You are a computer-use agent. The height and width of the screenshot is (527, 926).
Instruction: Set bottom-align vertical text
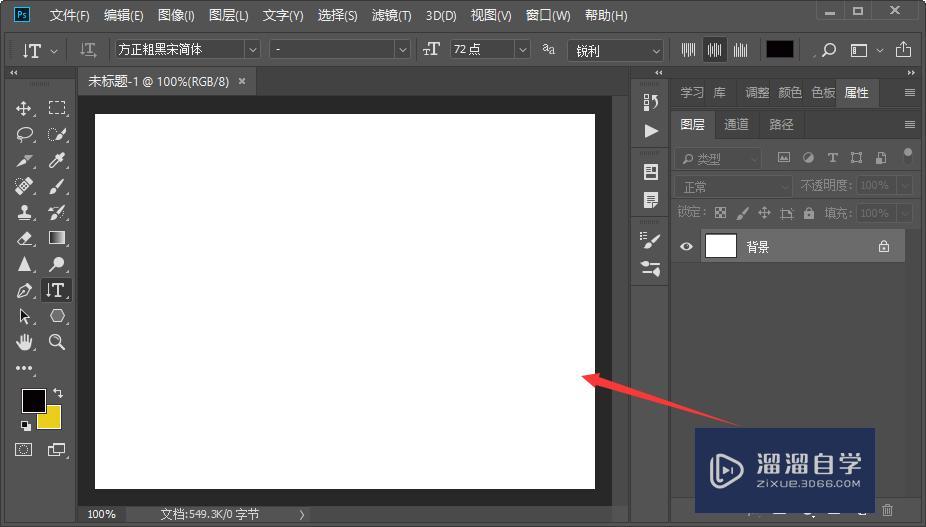pos(740,50)
